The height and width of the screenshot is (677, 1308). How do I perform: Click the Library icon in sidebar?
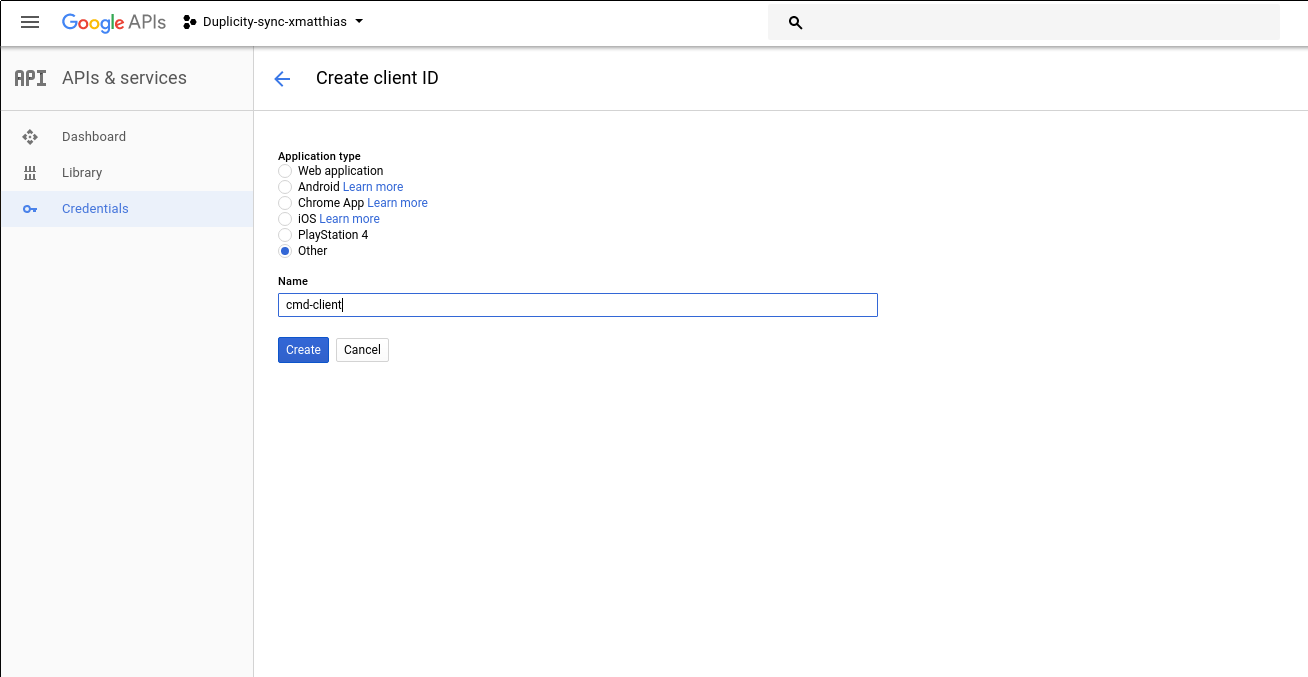pos(30,173)
